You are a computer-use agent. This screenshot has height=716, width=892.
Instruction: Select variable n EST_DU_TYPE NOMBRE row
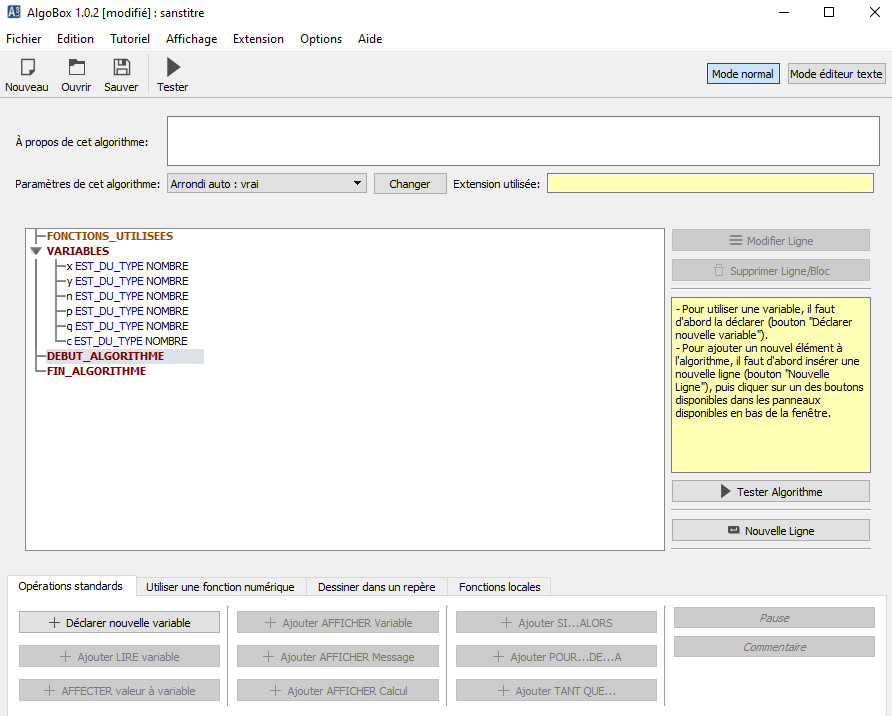pos(127,296)
